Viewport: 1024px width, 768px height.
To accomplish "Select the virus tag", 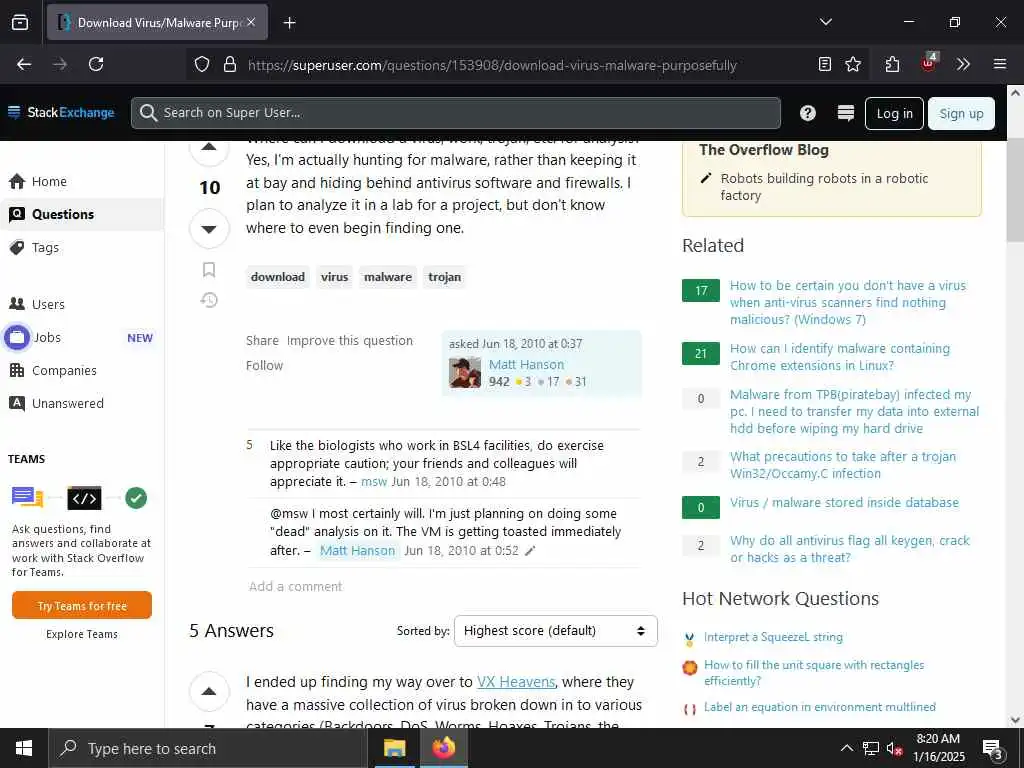I will (x=334, y=277).
